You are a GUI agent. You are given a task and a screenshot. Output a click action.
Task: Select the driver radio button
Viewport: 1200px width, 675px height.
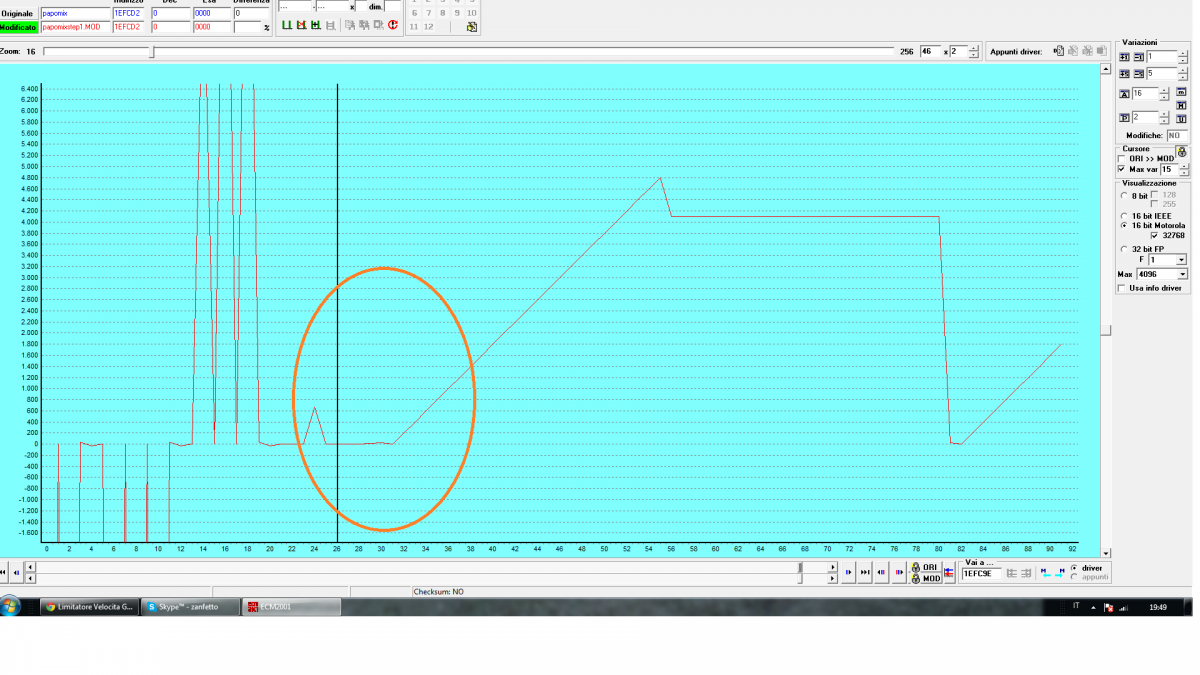1074,568
